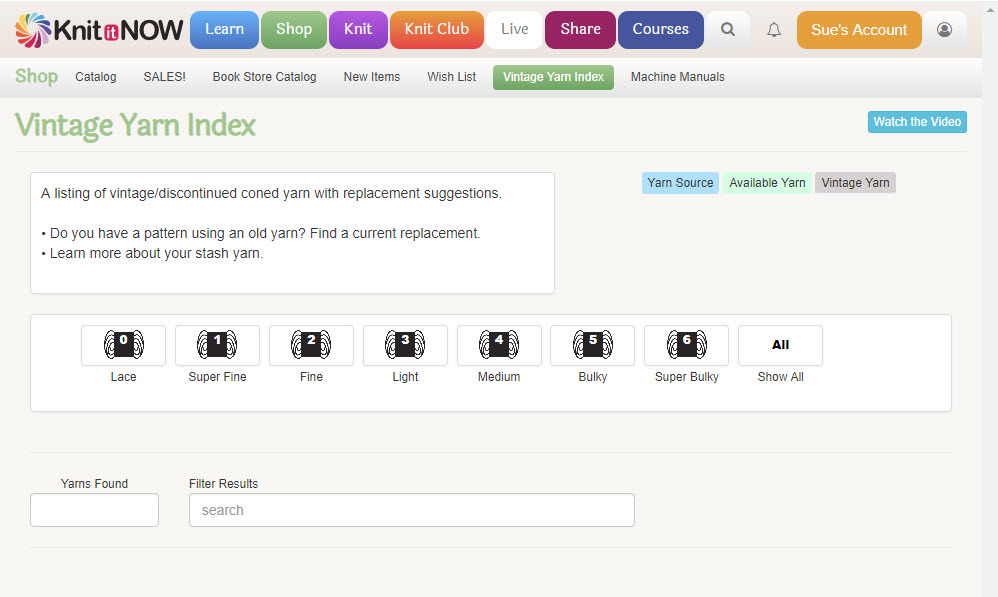Viewport: 998px width, 597px height.
Task: Click the Super Bulky label text
Action: pyautogui.click(x=687, y=377)
